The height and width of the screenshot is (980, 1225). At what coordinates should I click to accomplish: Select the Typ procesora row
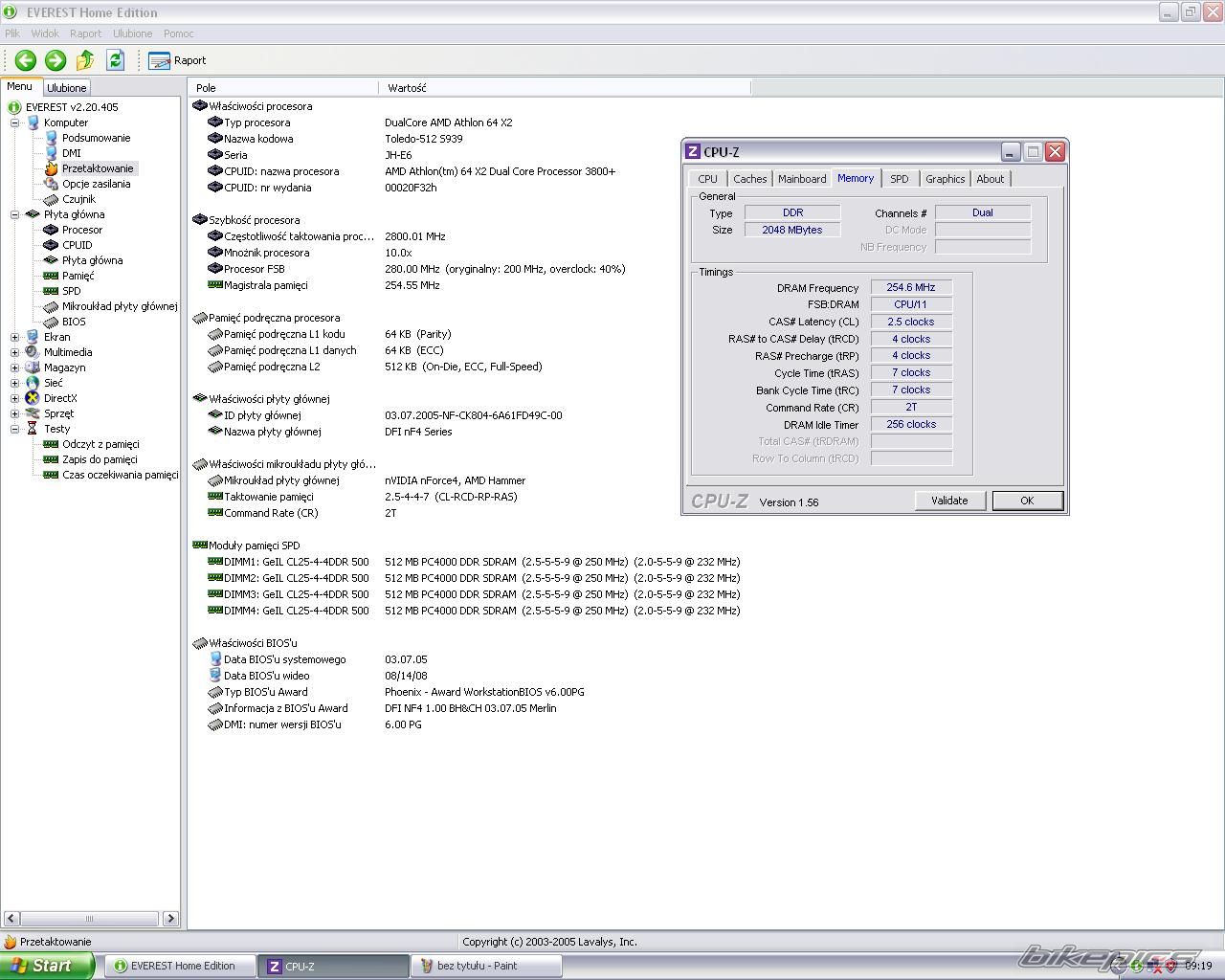469,122
